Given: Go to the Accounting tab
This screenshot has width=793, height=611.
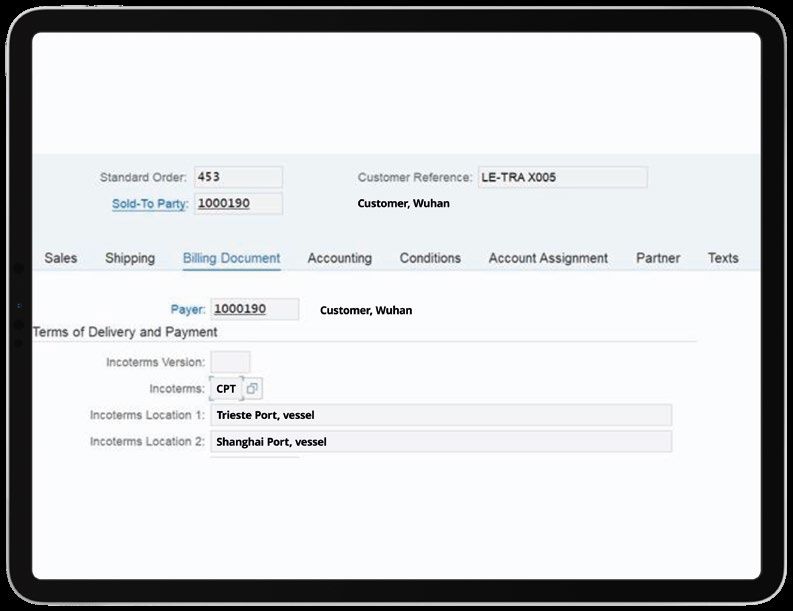Looking at the screenshot, I should (339, 258).
